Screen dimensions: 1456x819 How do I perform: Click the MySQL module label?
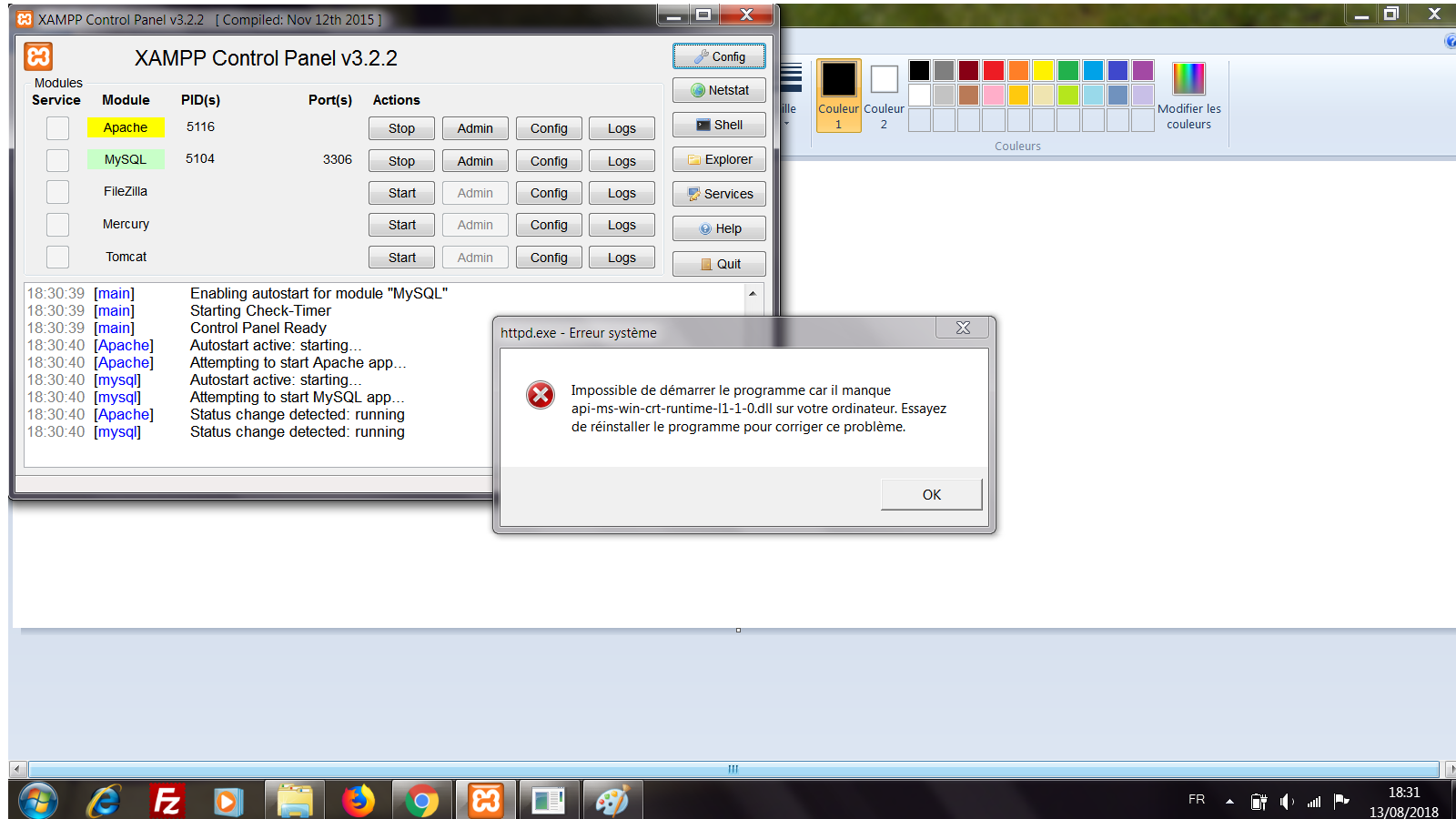tap(126, 159)
